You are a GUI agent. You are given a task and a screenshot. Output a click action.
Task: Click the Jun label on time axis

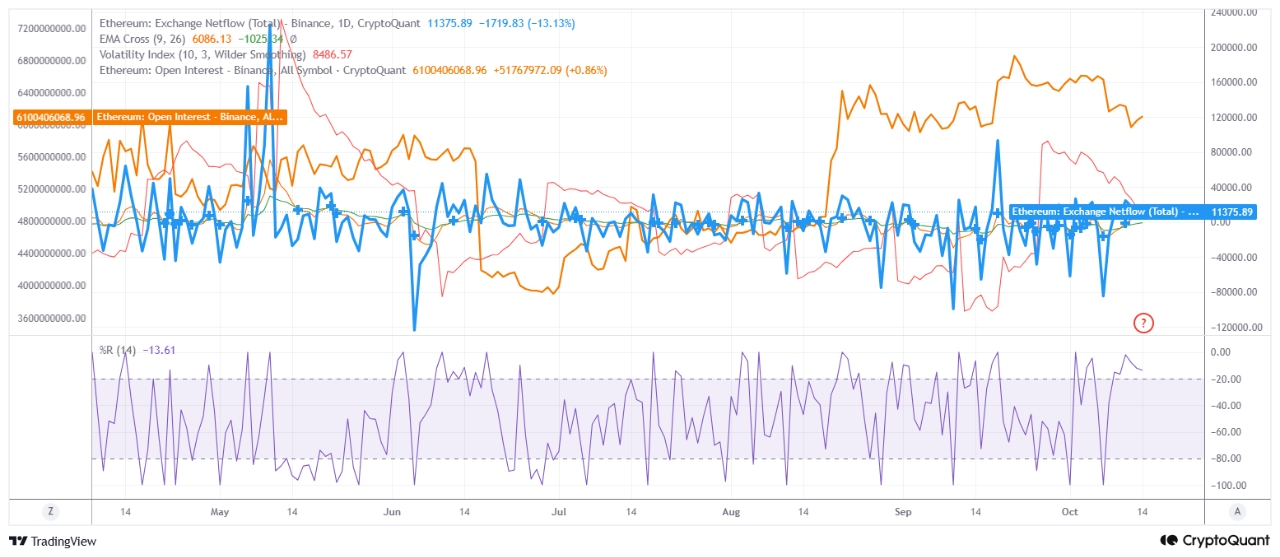click(x=392, y=512)
